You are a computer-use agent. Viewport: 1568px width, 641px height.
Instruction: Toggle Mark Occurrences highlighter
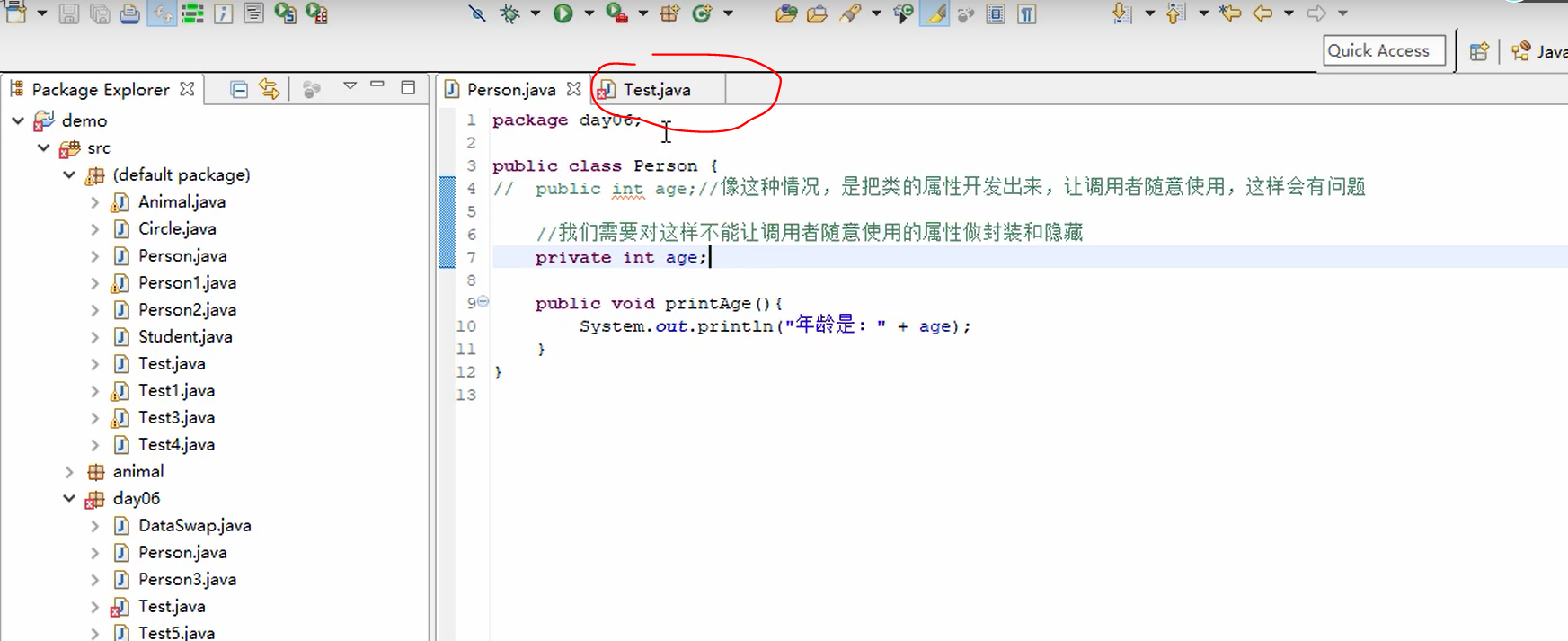935,13
